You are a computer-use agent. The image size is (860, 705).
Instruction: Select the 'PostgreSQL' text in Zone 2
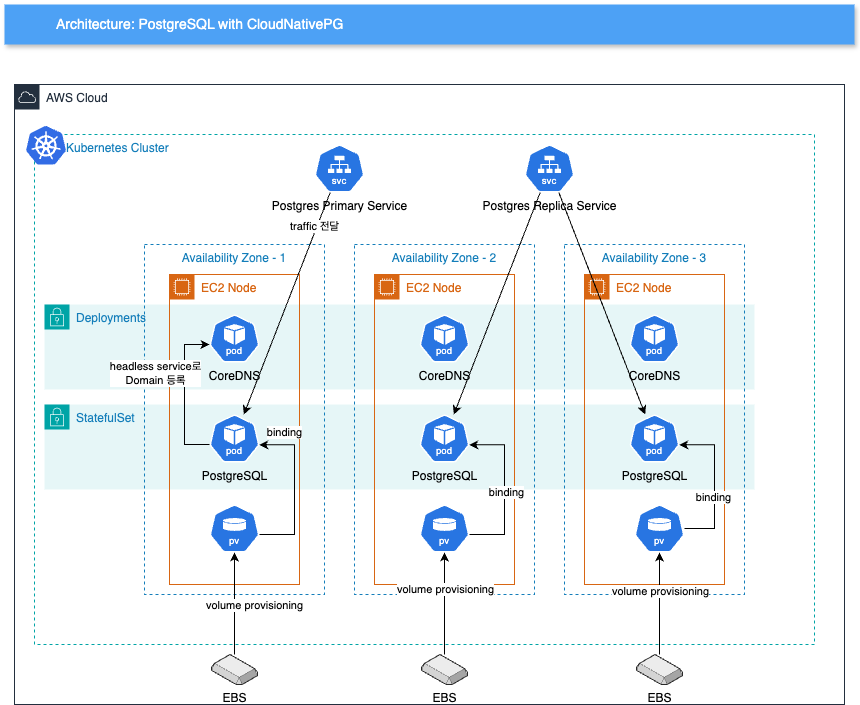[444, 476]
